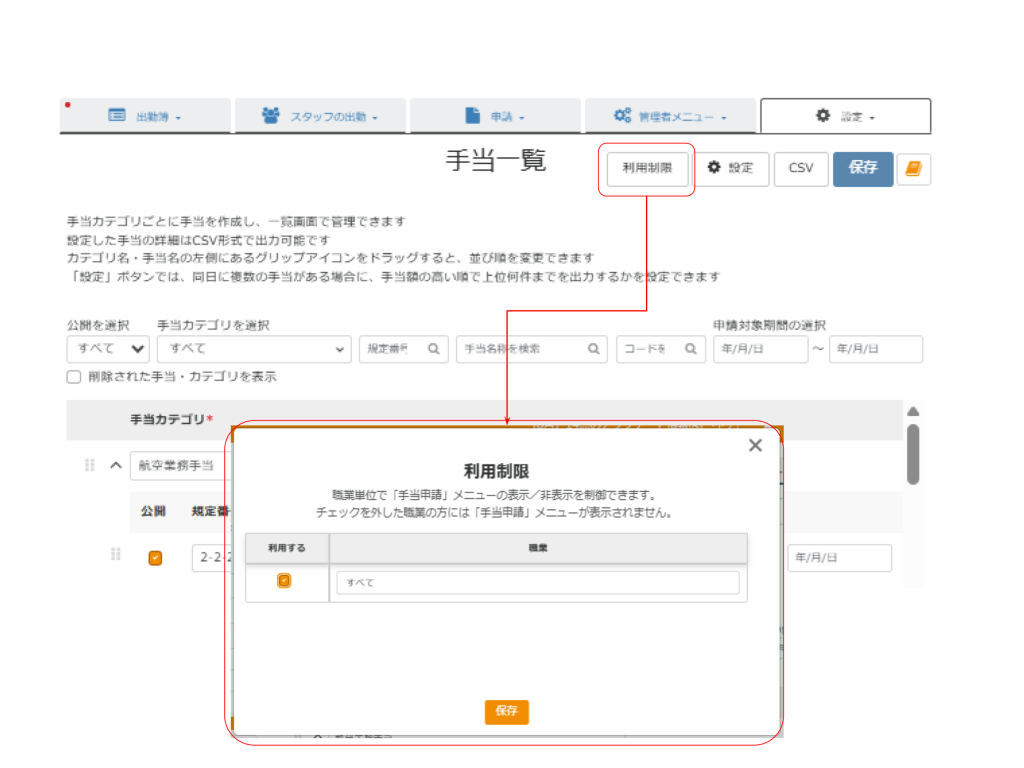Viewport: 1024px width, 768px height.
Task: Open the 公開を選択 dropdown
Action: 108,349
